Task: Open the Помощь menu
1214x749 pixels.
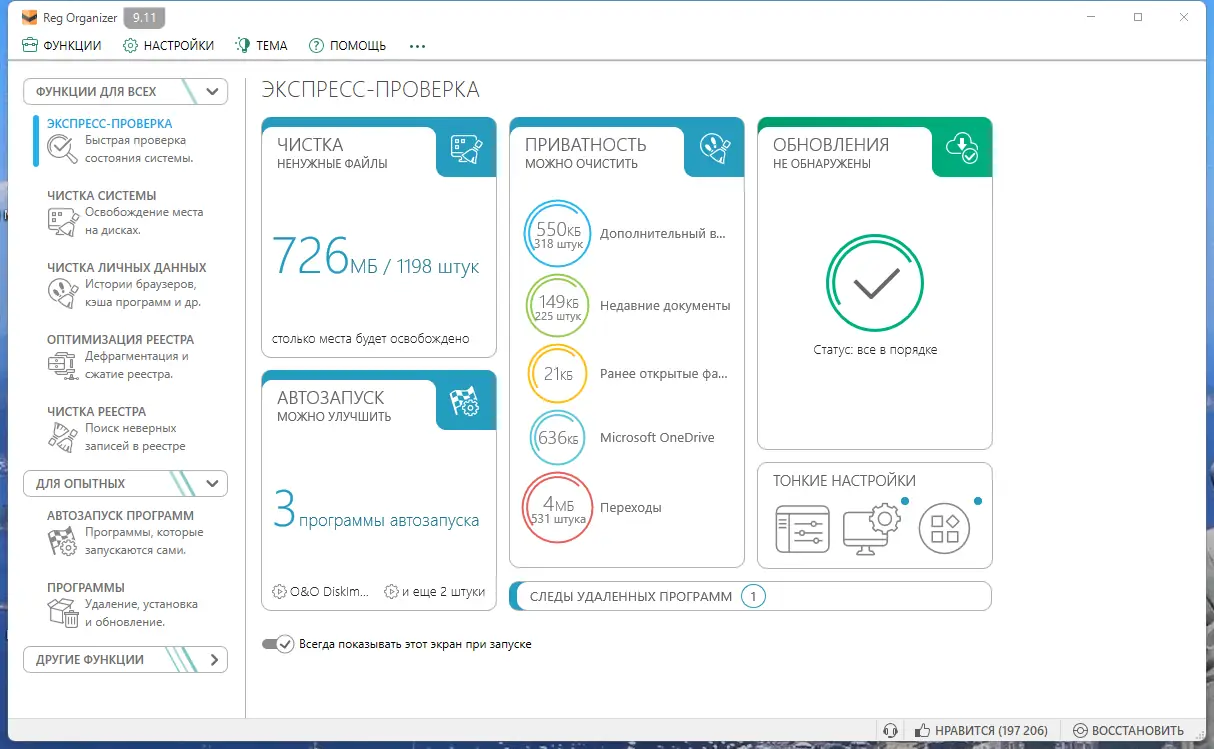Action: point(347,45)
